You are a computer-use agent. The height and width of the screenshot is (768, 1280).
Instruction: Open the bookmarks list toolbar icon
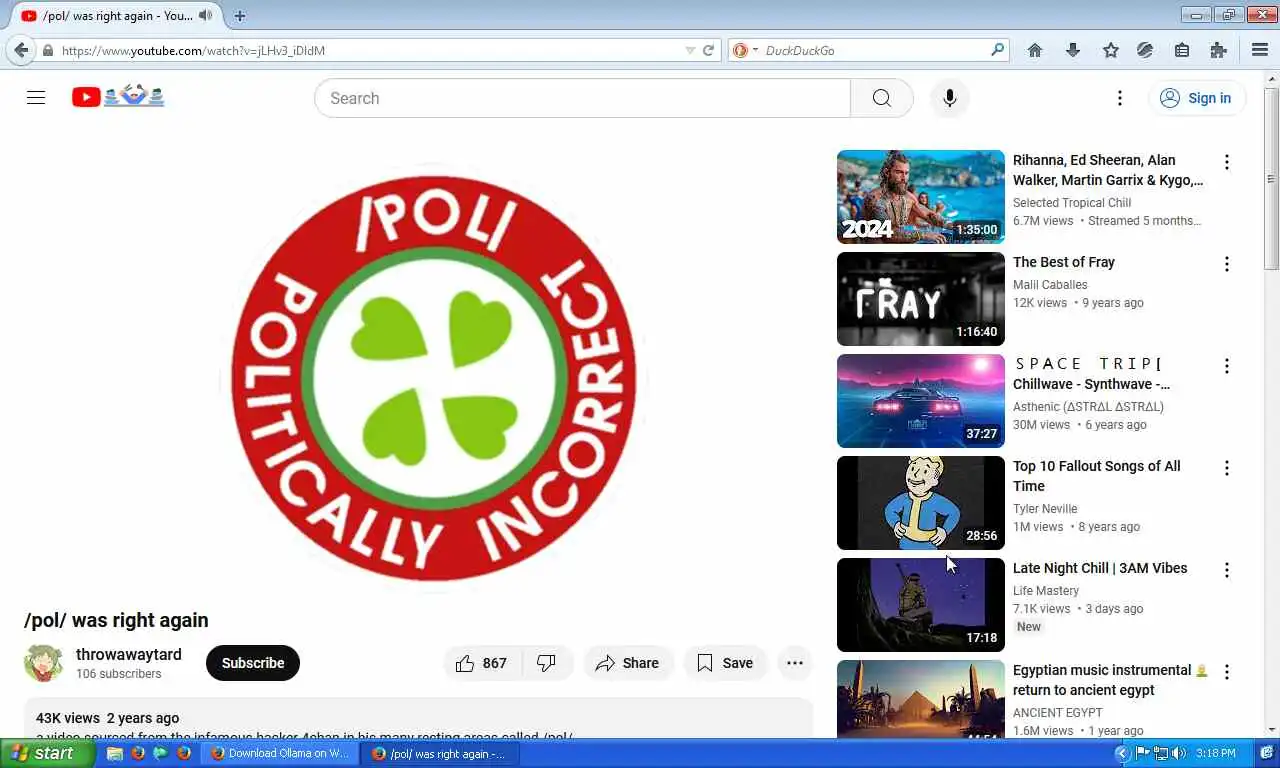1182,50
